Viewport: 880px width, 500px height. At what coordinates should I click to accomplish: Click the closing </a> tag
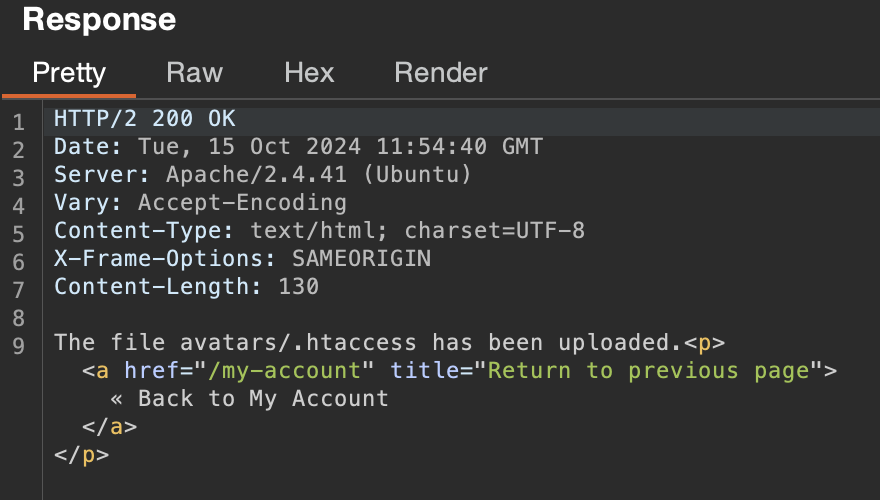(x=109, y=427)
